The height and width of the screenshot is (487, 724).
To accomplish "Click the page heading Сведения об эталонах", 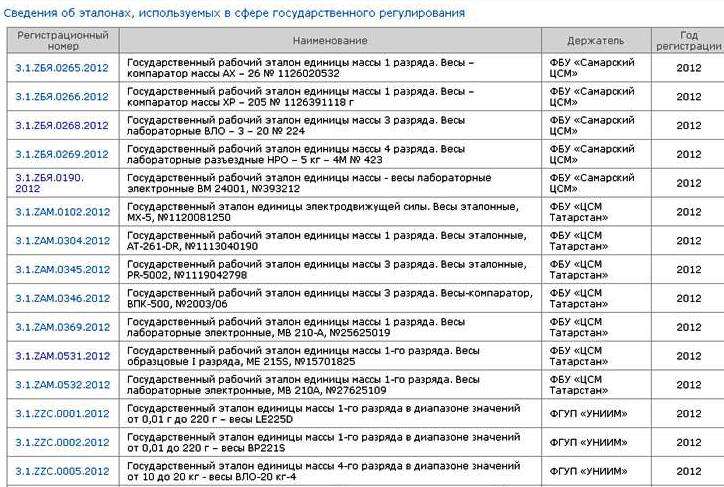I will [x=235, y=13].
